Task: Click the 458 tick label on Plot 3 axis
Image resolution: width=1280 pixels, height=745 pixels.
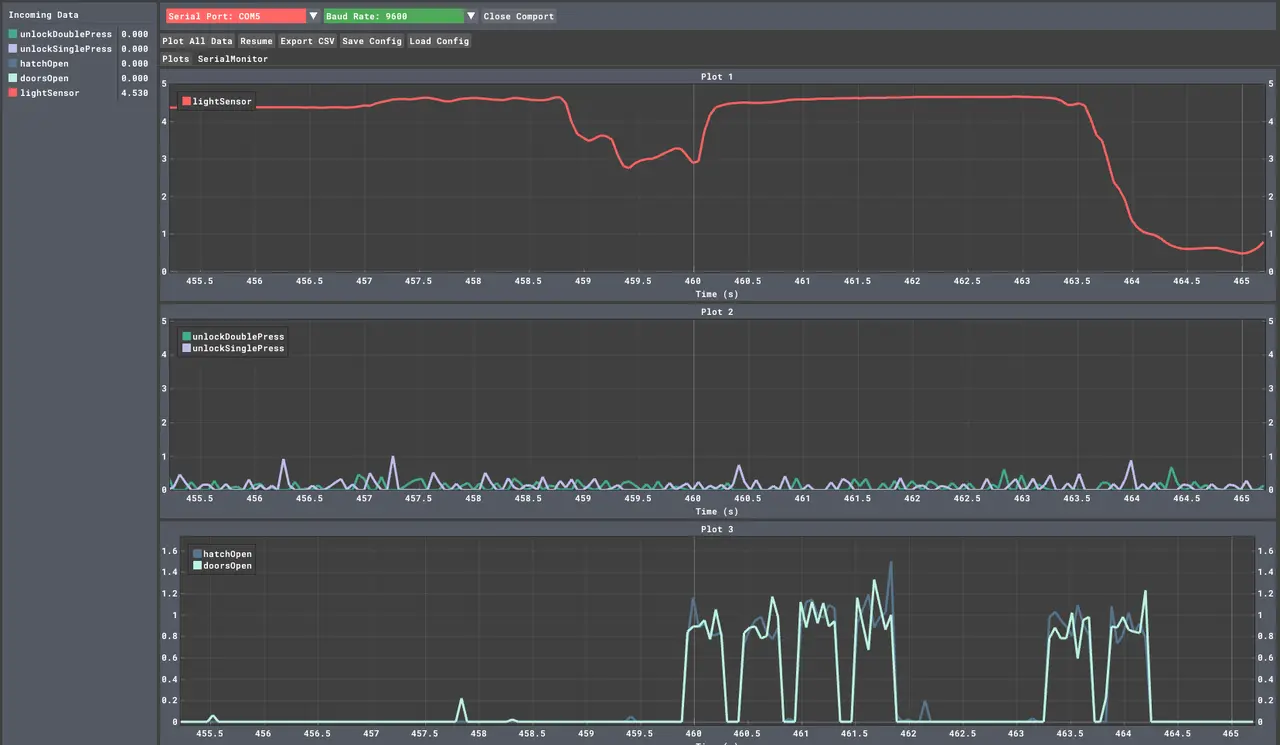Action: pyautogui.click(x=478, y=733)
